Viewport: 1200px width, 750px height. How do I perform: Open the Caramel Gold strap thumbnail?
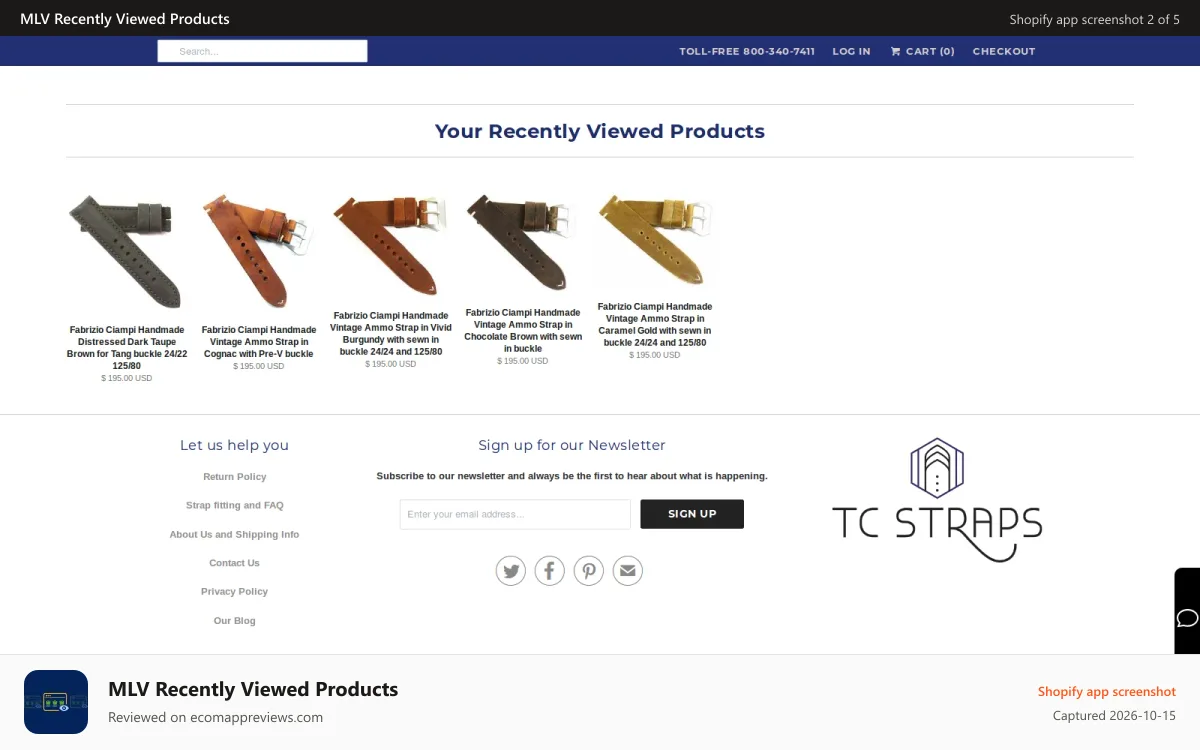(x=655, y=240)
